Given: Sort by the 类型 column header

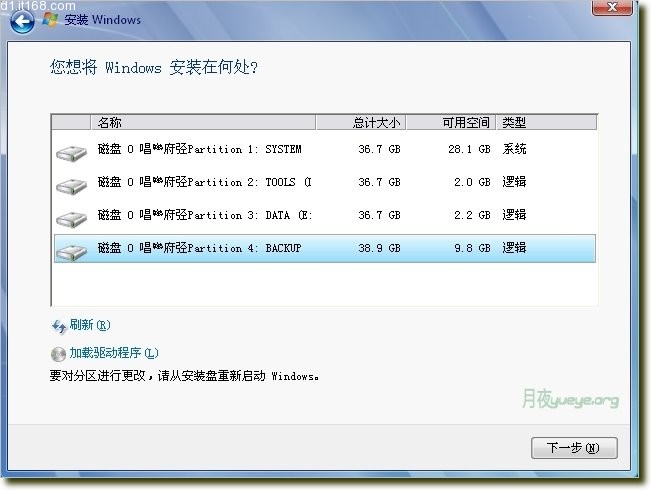Looking at the screenshot, I should (546, 122).
